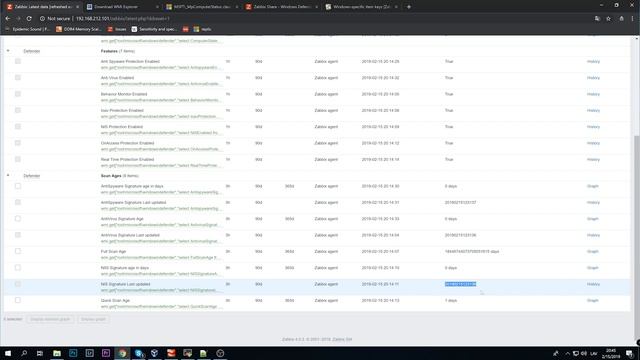The height and width of the screenshot is (360, 640).
Task: Open the DDR4 Memory bookmark
Action: pos(78,29)
